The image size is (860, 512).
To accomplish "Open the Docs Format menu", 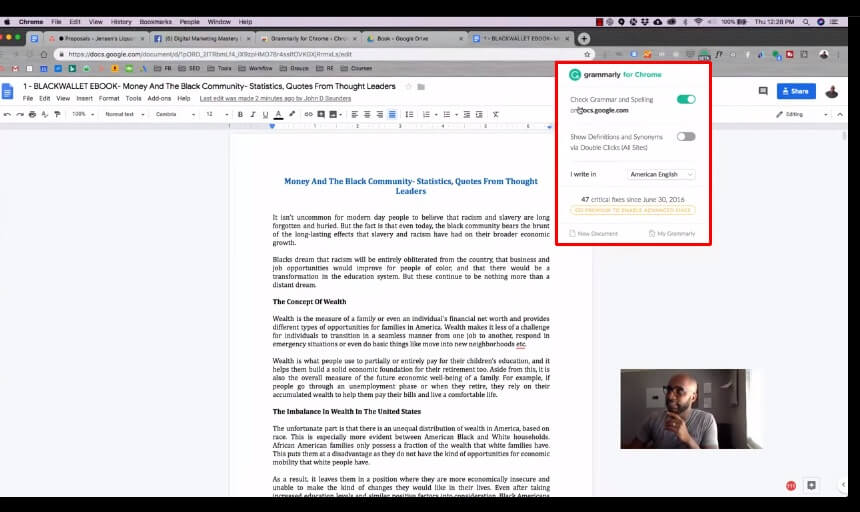I will 109,99.
